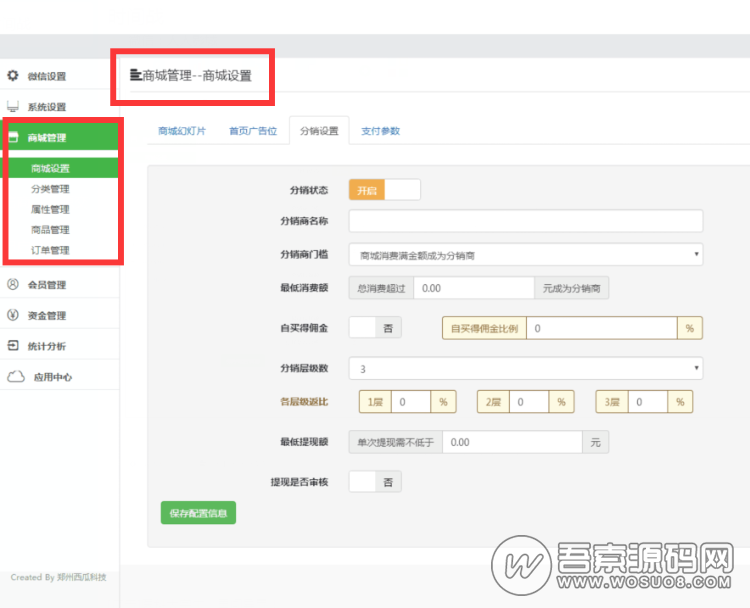Toggle the 提现是否审核 switch
The height and width of the screenshot is (608, 750).
375,482
